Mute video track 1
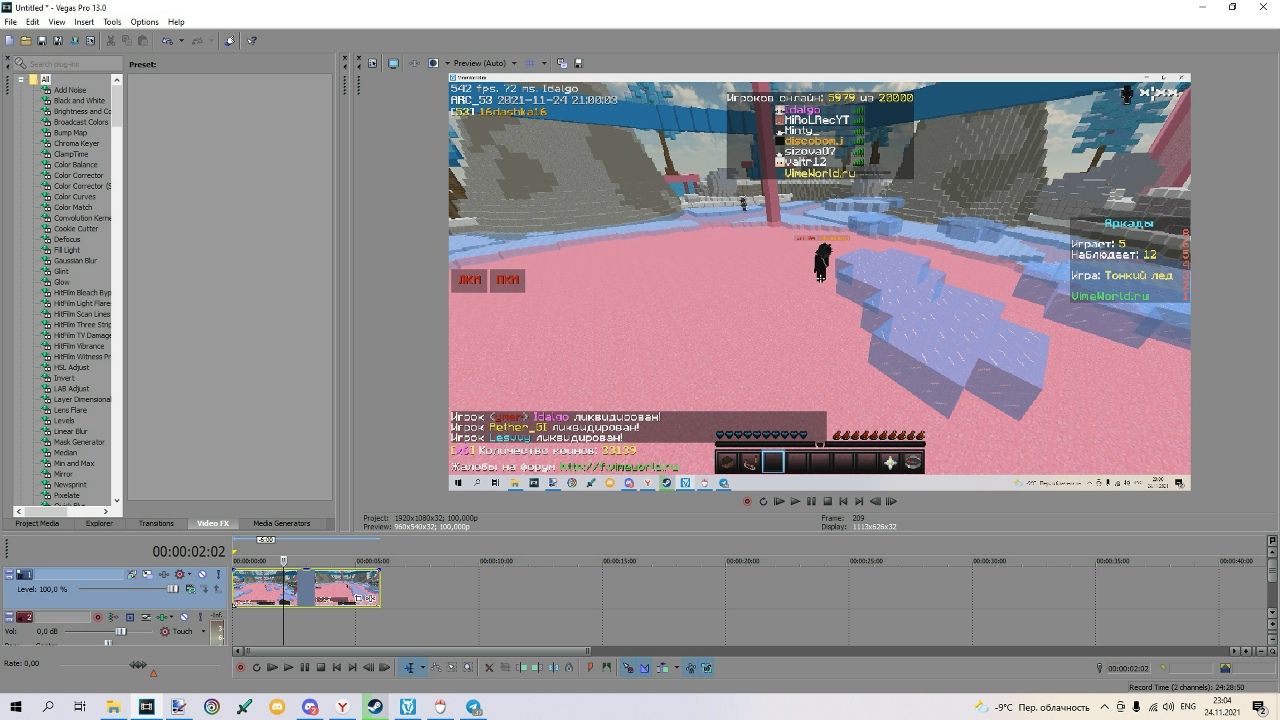1280x720 pixels. (202, 574)
